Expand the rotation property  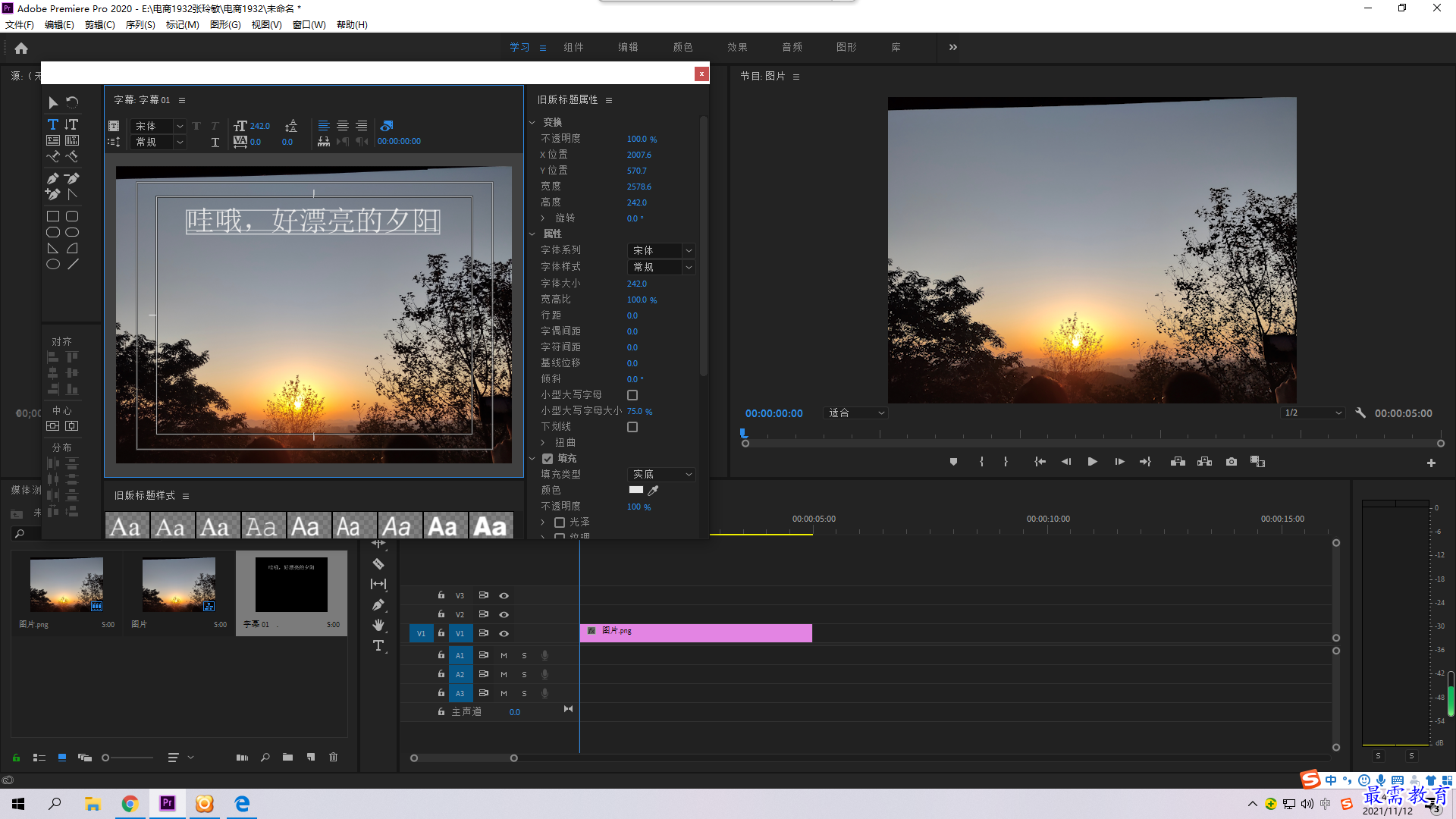(x=543, y=218)
